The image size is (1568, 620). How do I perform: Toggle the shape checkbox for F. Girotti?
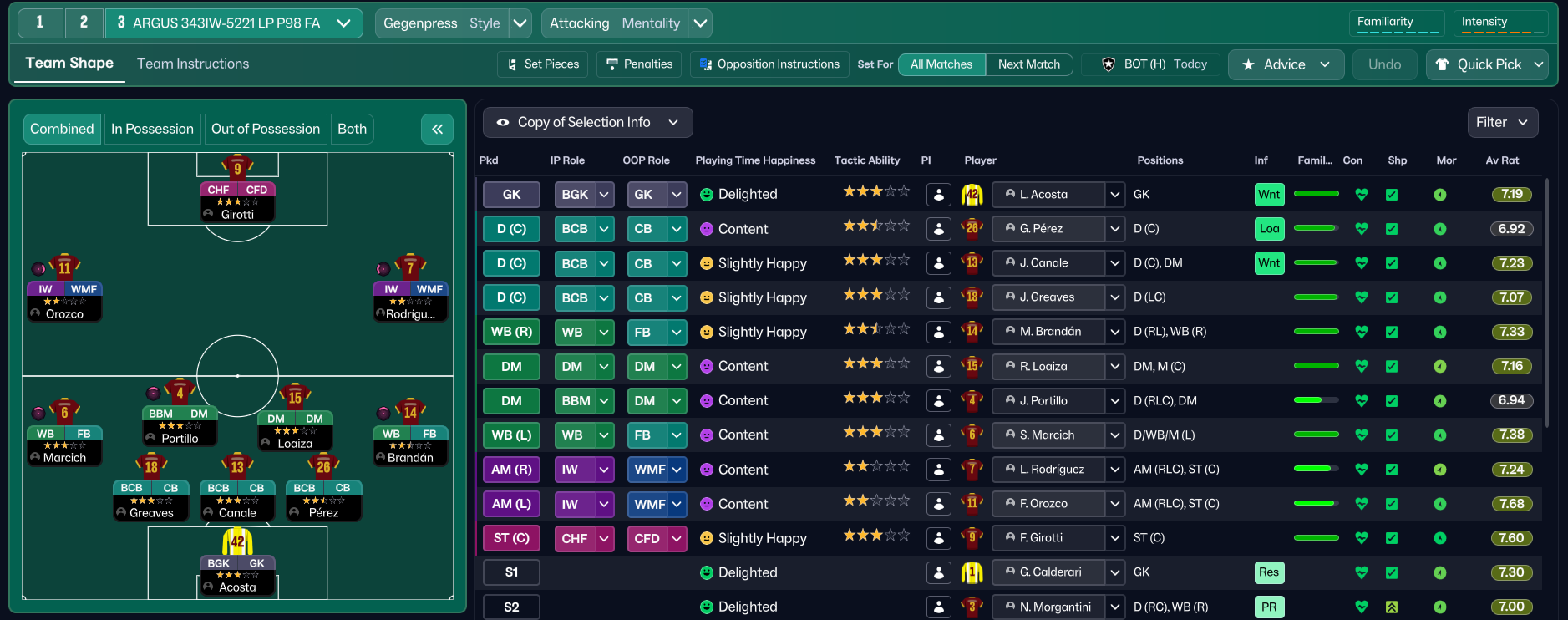(1392, 538)
